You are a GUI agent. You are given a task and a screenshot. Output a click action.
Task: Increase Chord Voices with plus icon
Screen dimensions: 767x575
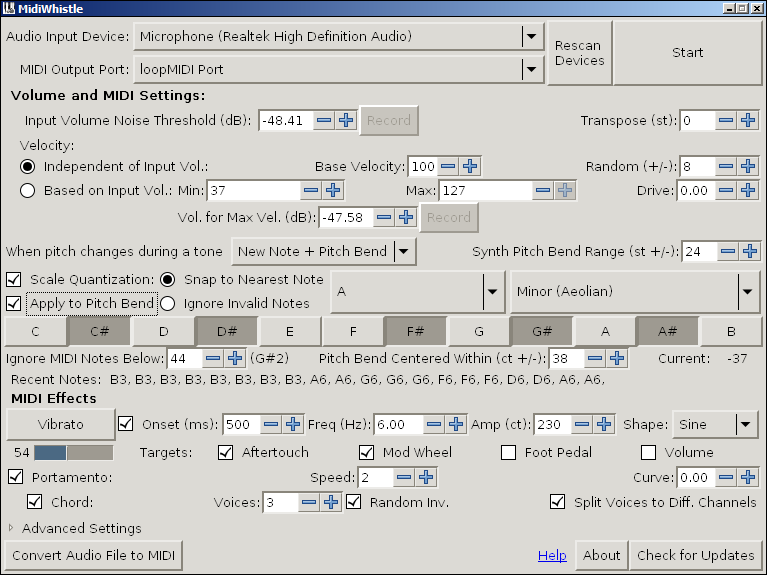coord(330,502)
